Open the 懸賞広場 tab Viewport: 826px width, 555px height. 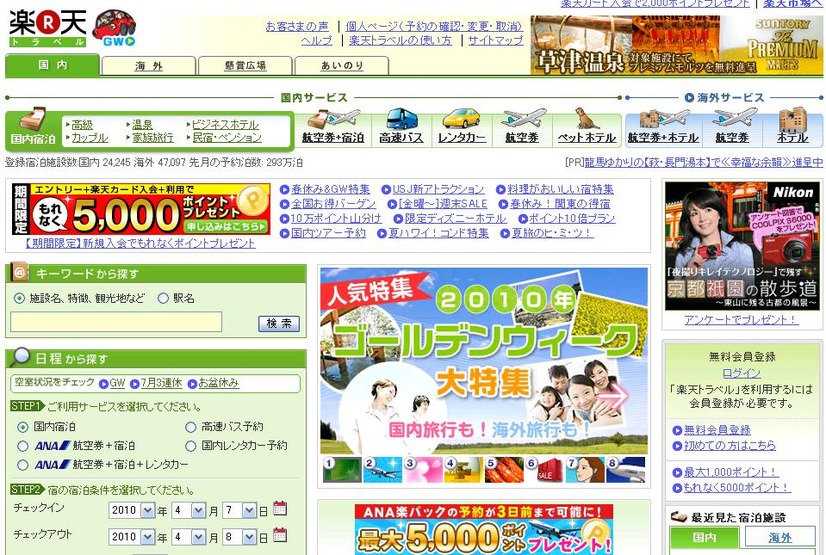245,66
